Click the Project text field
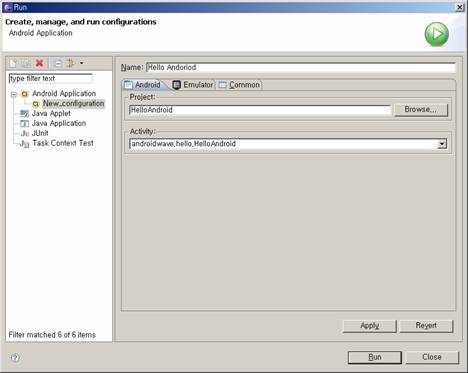Viewport: 468px width, 373px height. pyautogui.click(x=260, y=110)
